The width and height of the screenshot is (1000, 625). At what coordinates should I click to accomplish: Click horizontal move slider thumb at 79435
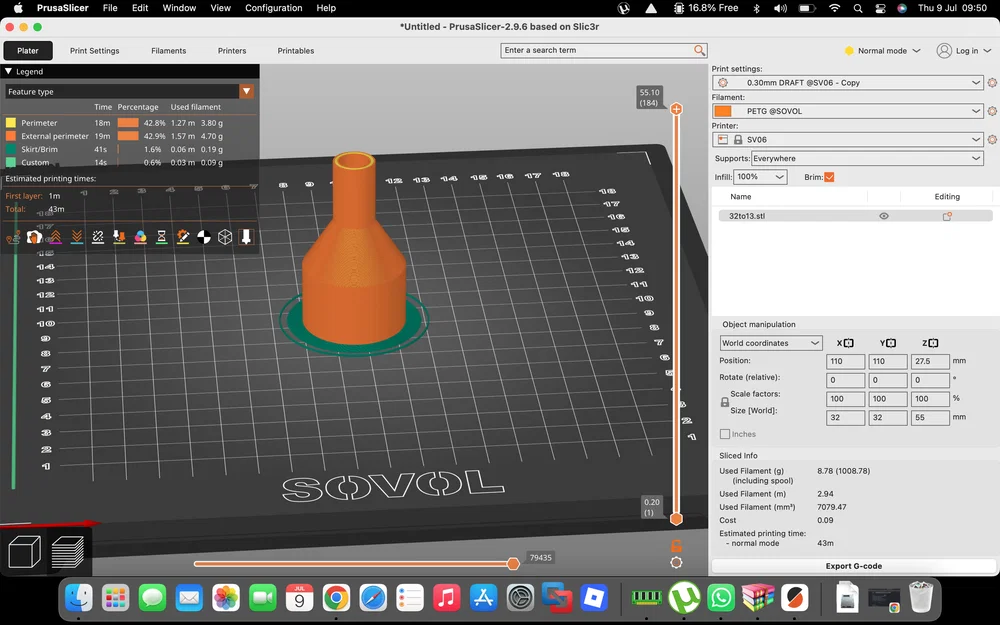click(x=513, y=563)
